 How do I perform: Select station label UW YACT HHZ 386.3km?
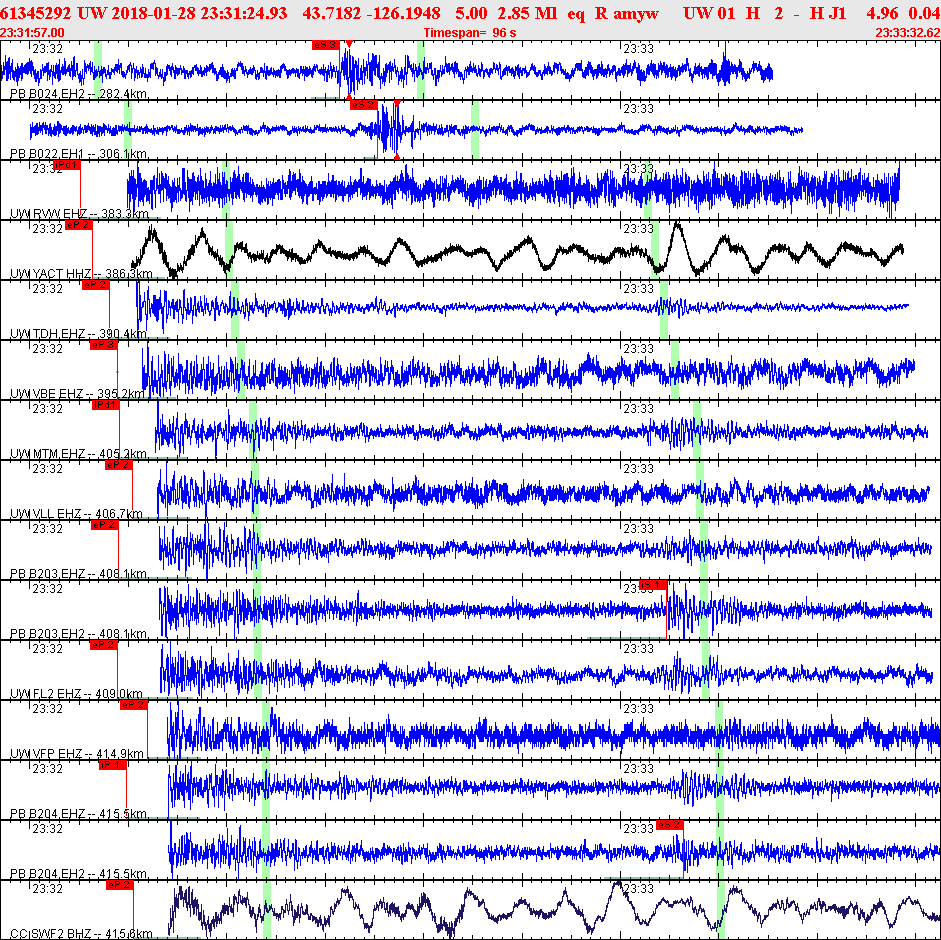81,274
